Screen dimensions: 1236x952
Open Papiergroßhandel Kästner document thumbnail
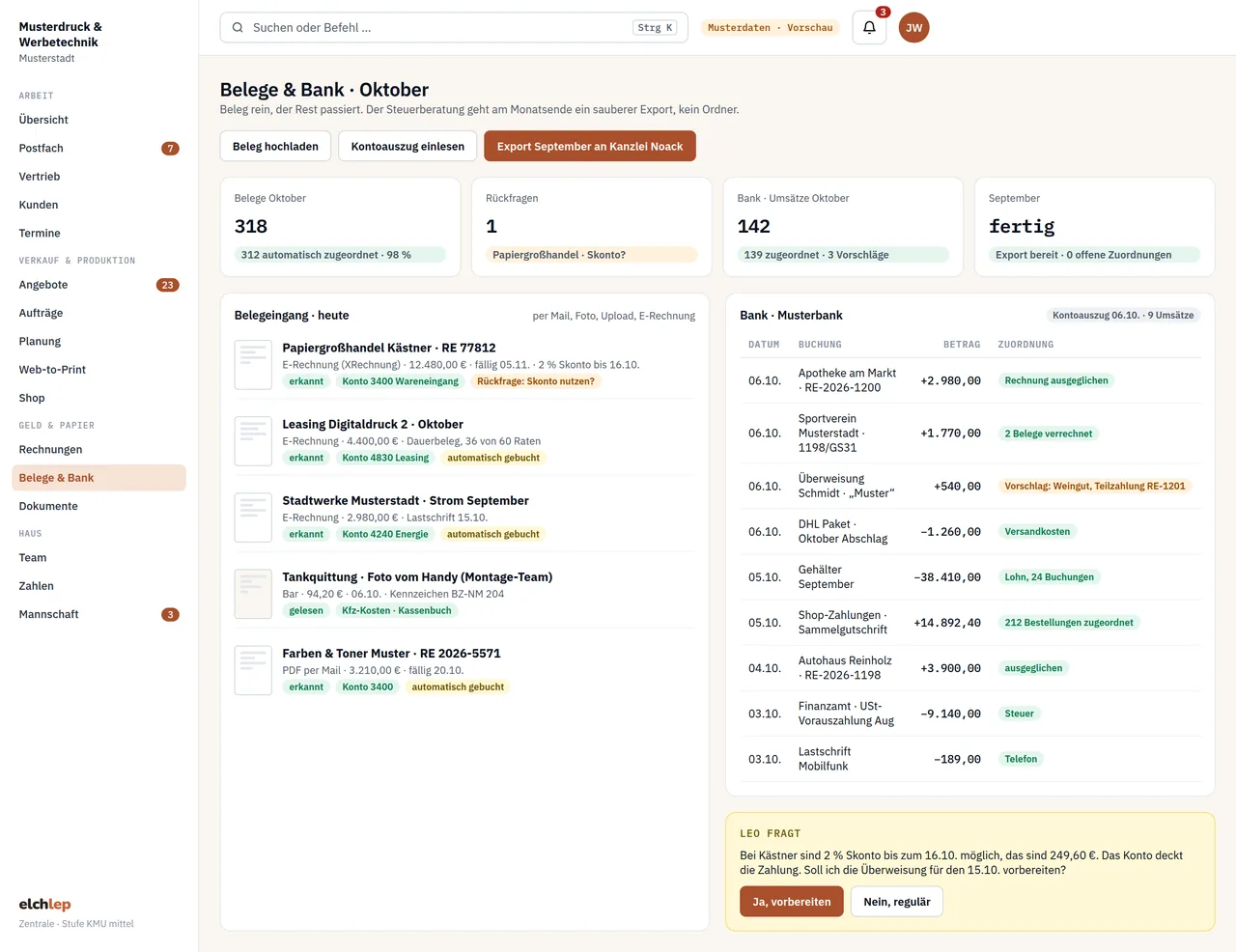point(253,365)
